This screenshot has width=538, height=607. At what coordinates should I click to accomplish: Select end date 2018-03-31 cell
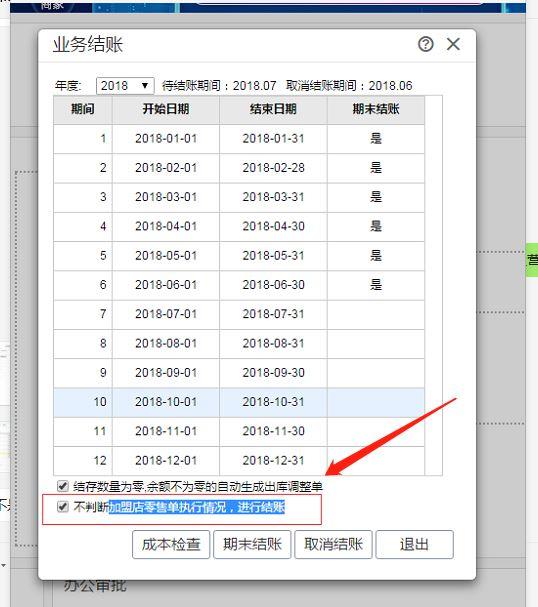tap(273, 197)
